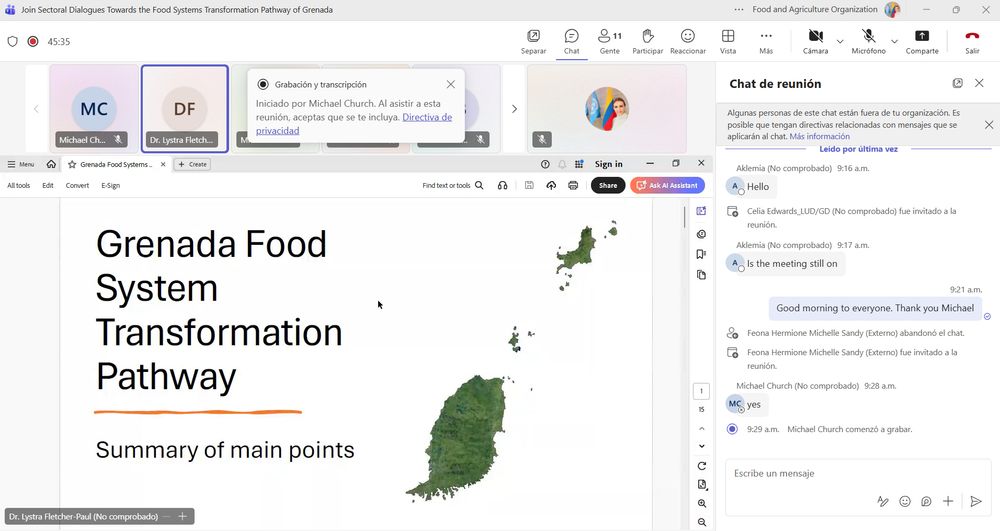Screen dimensions: 1000x531
Task: Open the Separar pop-out view
Action: (533, 42)
